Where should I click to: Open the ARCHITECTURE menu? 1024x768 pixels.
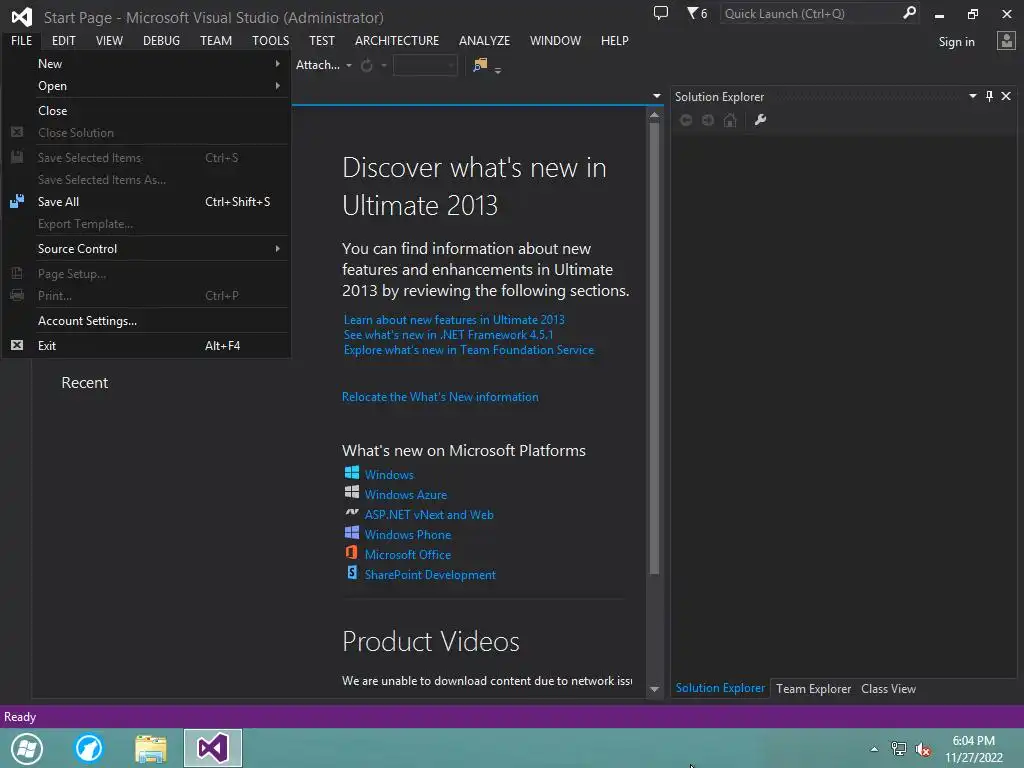pos(397,40)
